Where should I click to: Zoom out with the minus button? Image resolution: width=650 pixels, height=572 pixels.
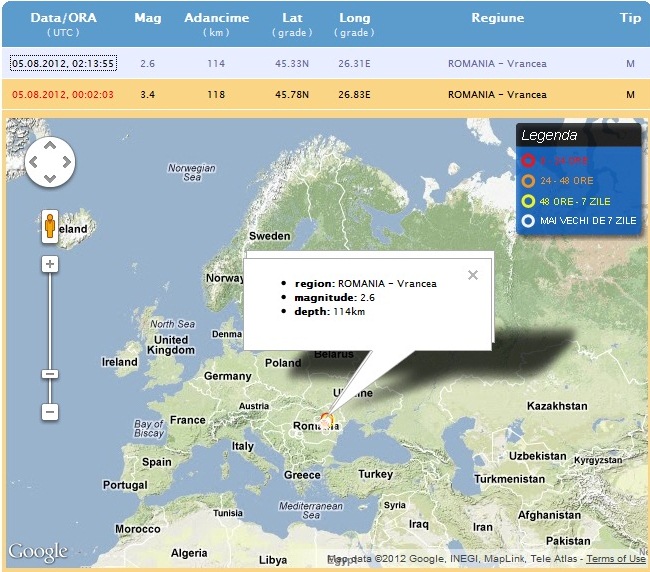[50, 412]
